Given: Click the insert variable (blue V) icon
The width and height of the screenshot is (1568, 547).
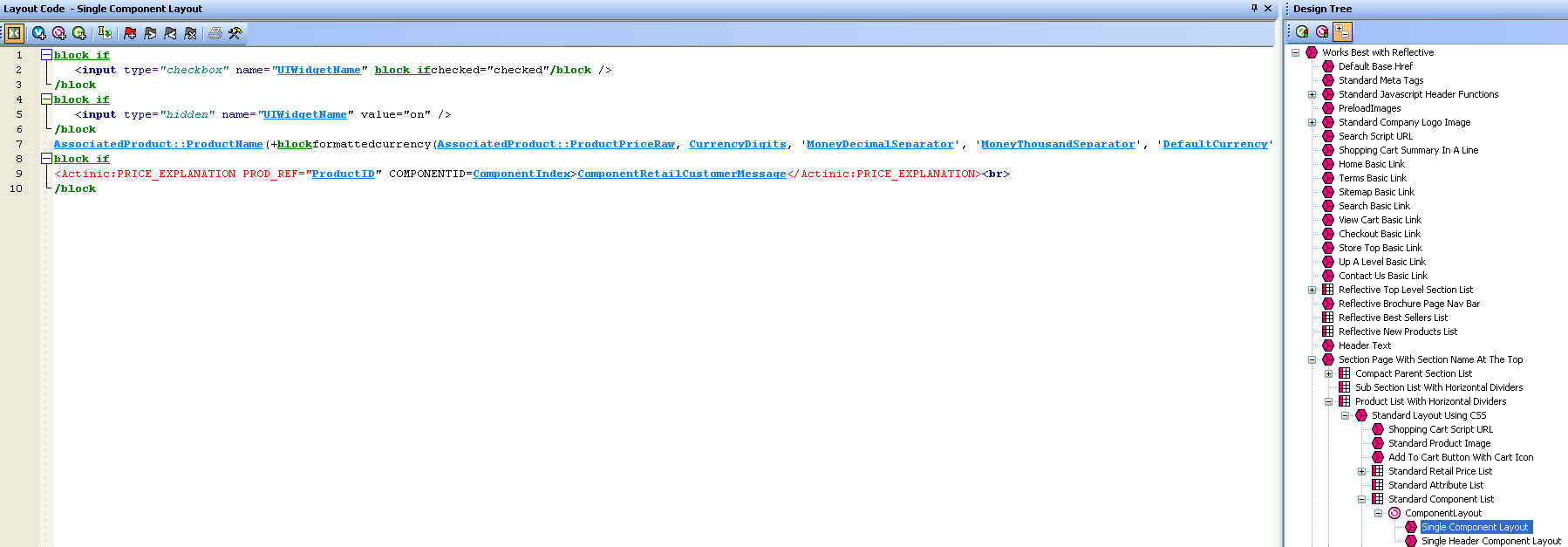Looking at the screenshot, I should point(39,33).
